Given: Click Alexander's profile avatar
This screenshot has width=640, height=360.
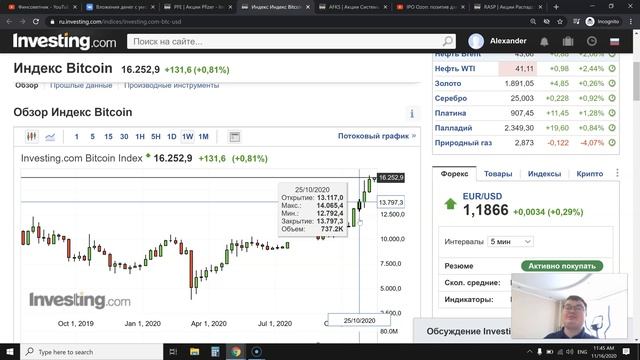Looking at the screenshot, I should 476,41.
